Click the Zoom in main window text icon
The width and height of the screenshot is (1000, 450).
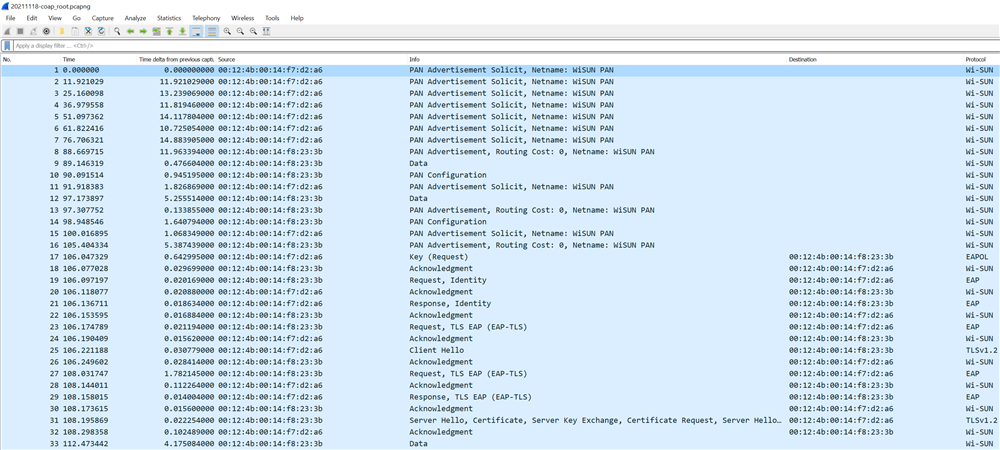(227, 31)
